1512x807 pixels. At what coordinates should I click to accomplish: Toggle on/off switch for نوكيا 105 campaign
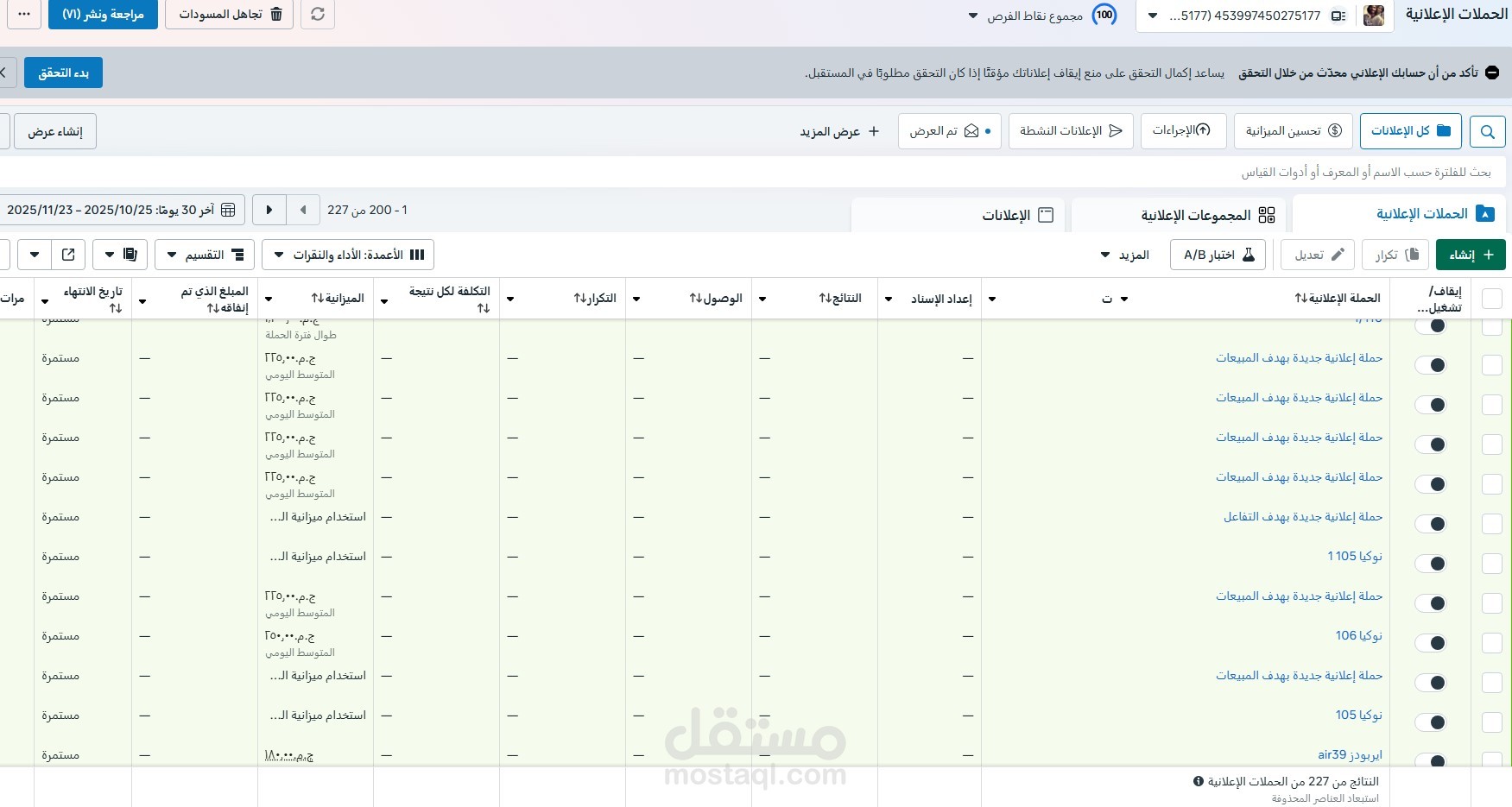[x=1431, y=722]
